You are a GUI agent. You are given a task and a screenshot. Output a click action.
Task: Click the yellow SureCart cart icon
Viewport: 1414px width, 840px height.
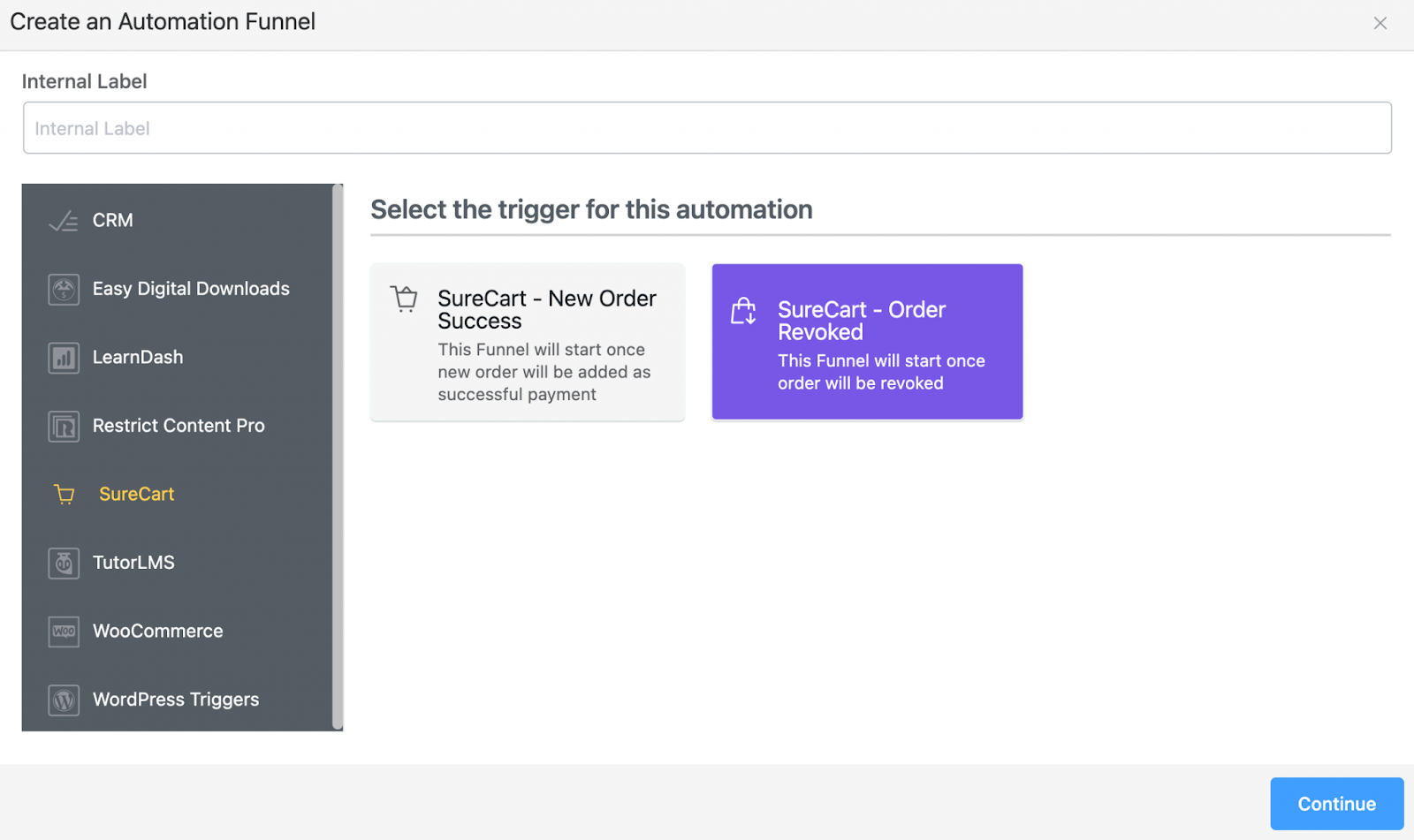tap(65, 495)
